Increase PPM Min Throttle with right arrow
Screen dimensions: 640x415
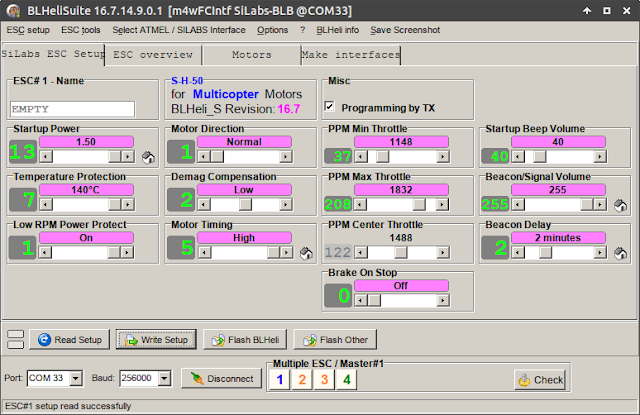click(x=443, y=157)
